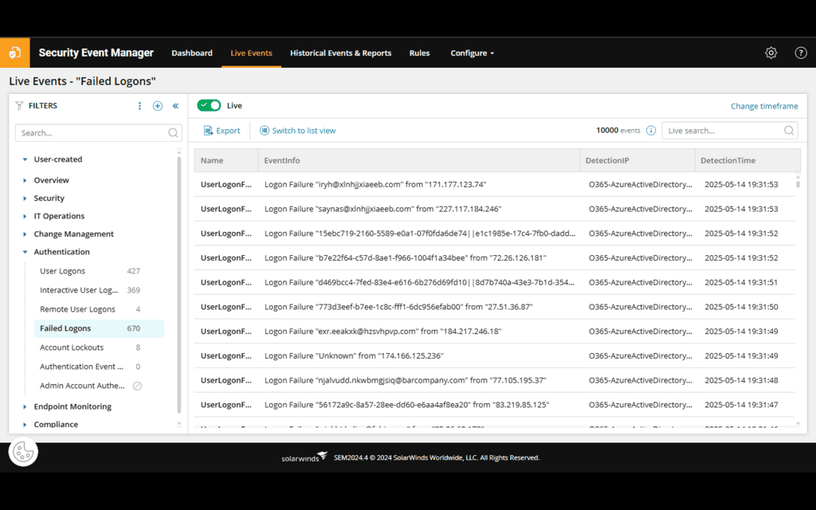Image resolution: width=816 pixels, height=510 pixels.
Task: Collapse the Authentication filter group
Action: coord(24,252)
